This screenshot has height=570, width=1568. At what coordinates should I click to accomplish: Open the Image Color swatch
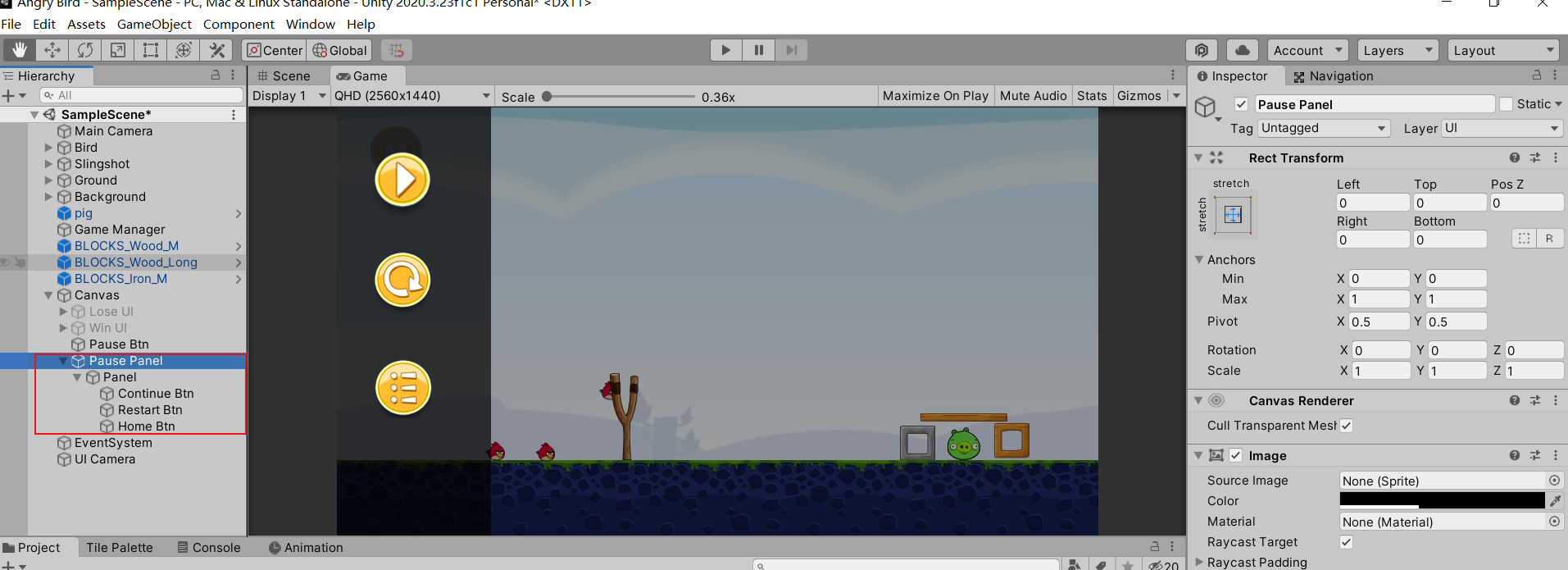(x=1442, y=500)
